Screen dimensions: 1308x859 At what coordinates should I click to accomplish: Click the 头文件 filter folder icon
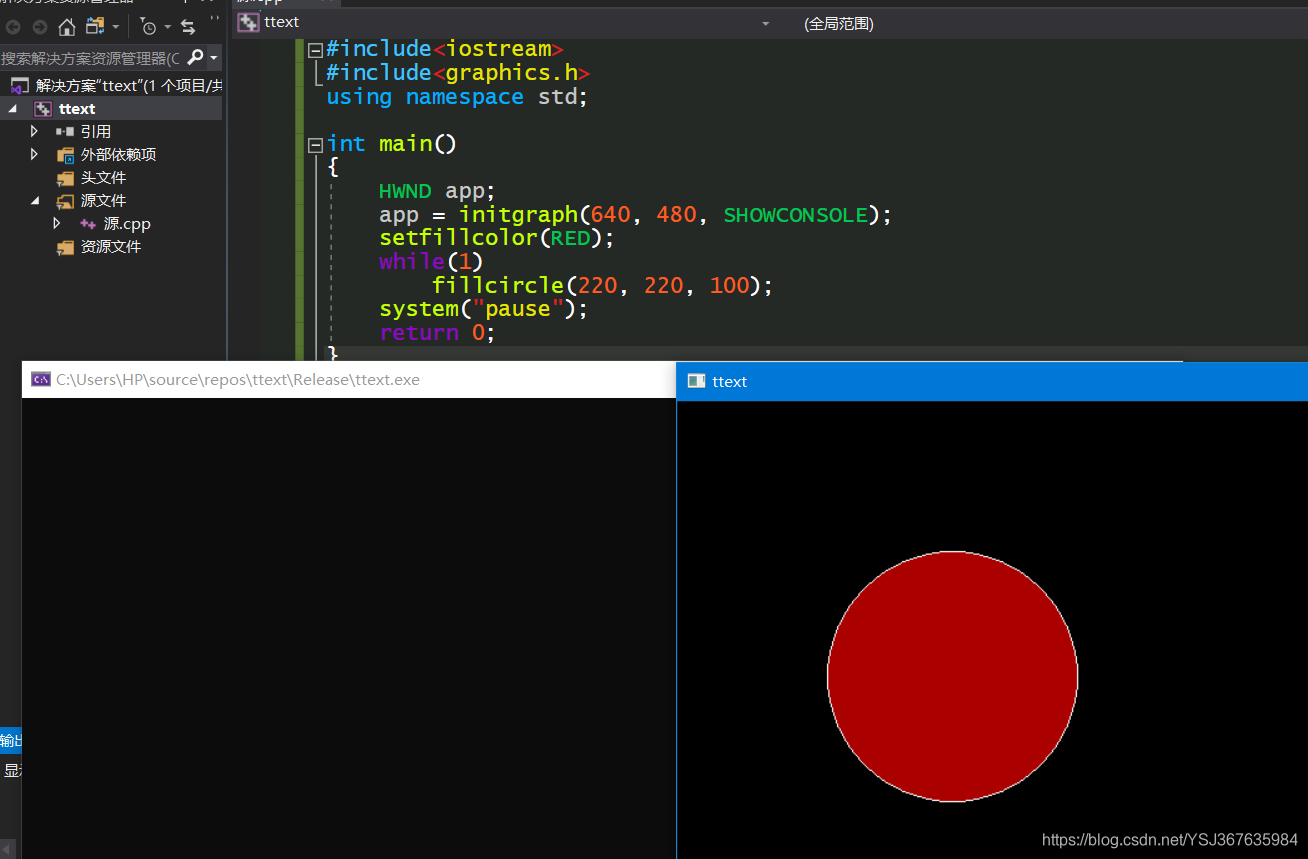(x=65, y=178)
